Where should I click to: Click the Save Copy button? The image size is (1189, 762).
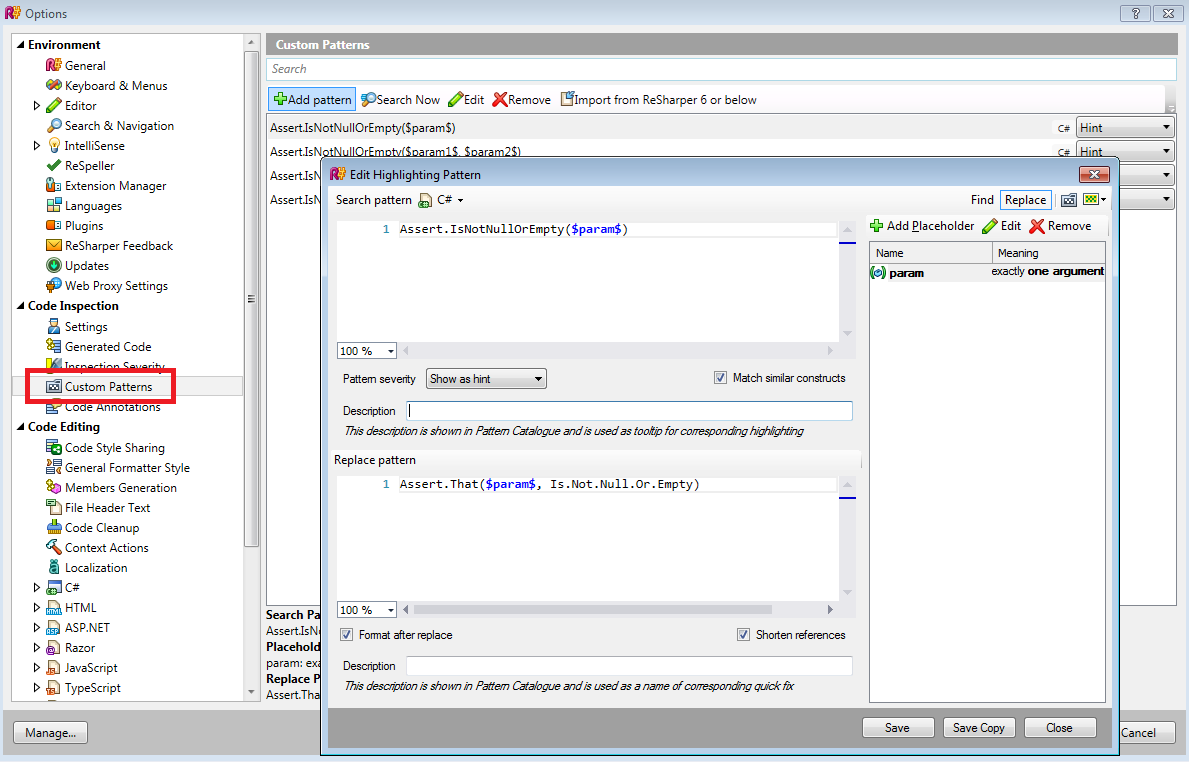coord(979,728)
